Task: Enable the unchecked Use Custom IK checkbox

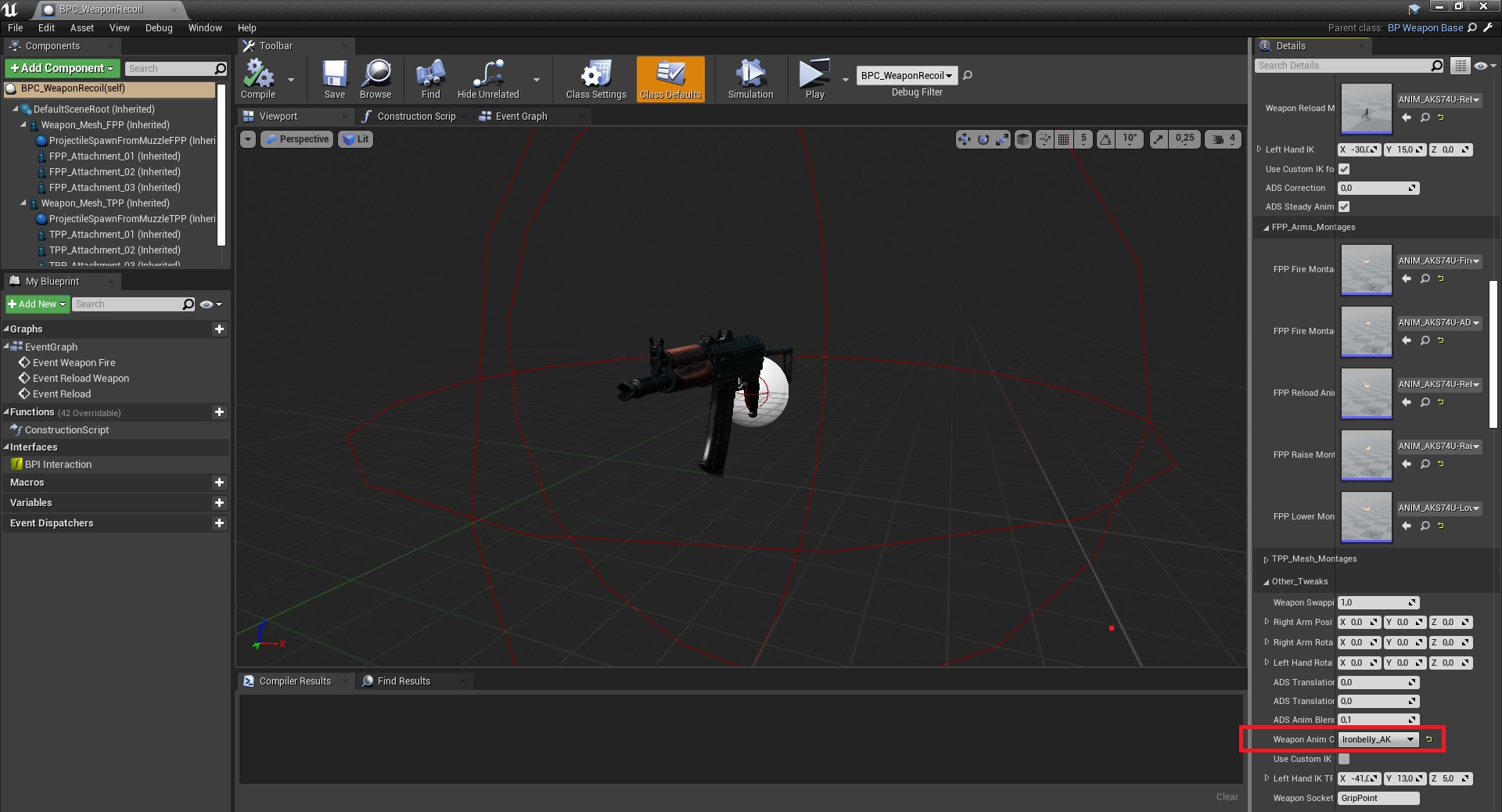Action: [x=1344, y=759]
